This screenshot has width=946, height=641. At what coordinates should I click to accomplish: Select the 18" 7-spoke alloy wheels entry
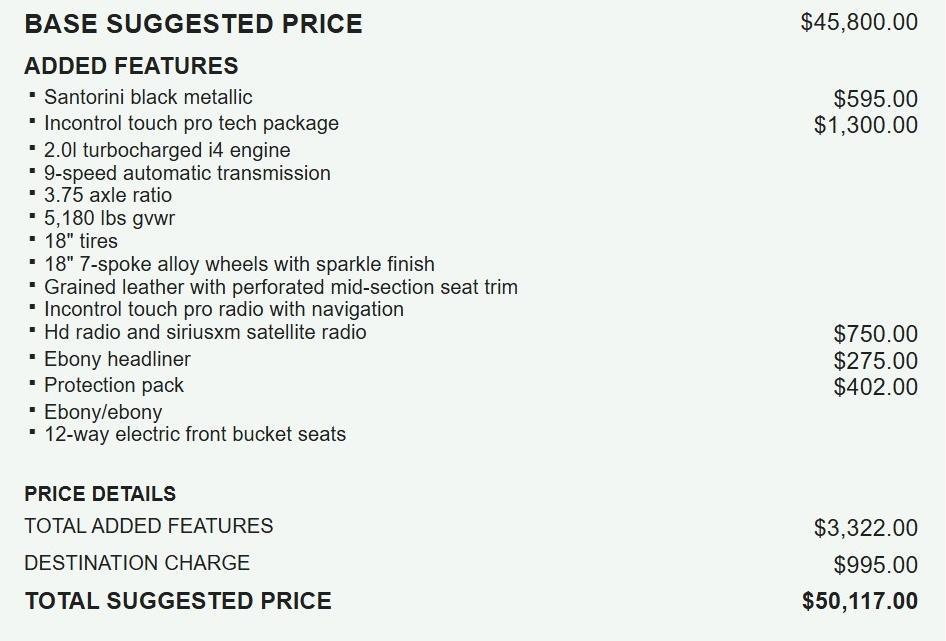(239, 264)
